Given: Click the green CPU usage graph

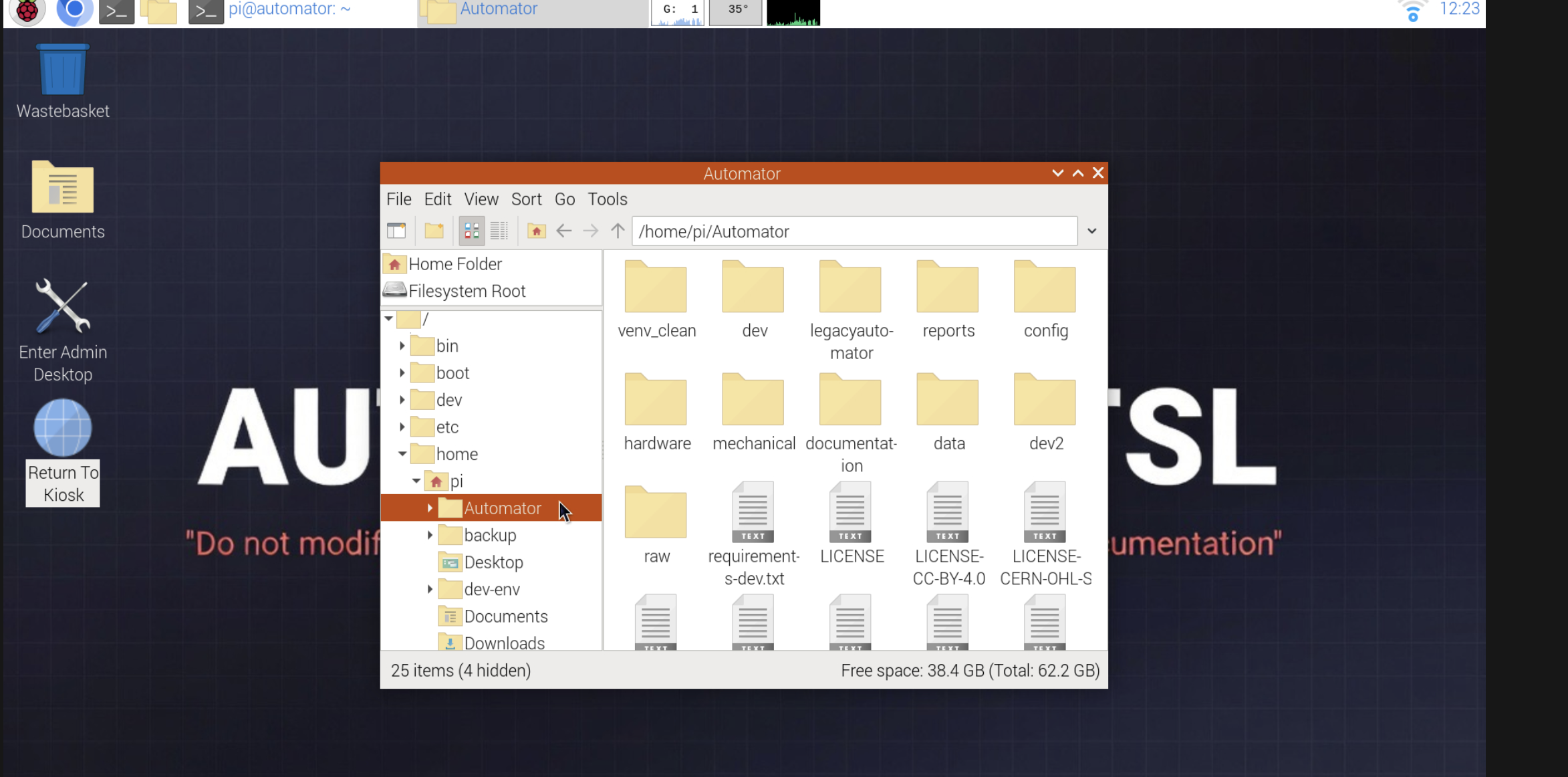Looking at the screenshot, I should tap(793, 11).
